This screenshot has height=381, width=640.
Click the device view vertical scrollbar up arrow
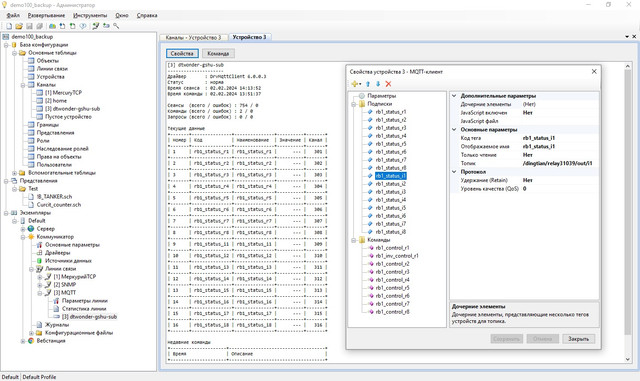coord(628,66)
